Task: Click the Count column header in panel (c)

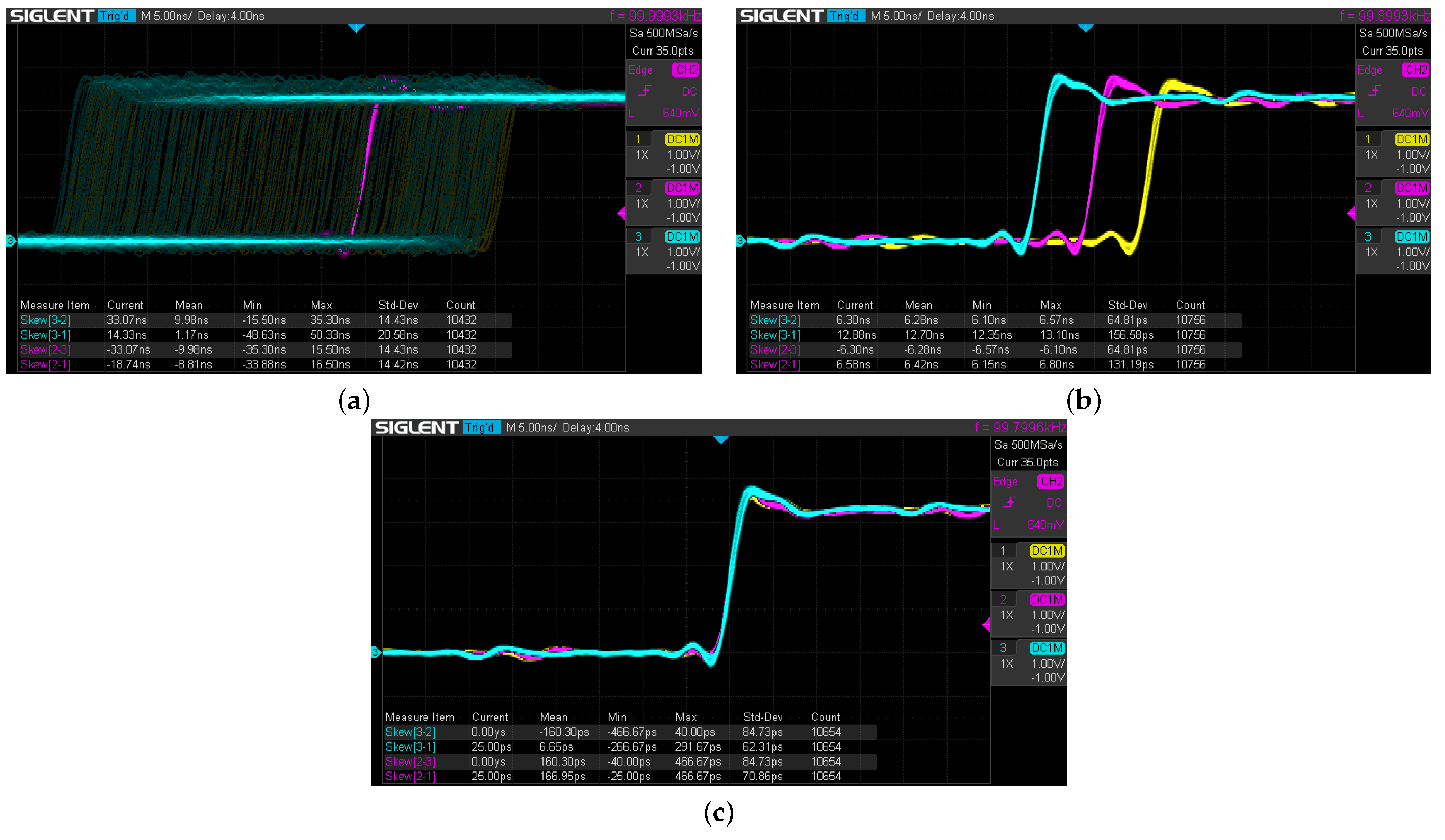Action: pos(825,717)
